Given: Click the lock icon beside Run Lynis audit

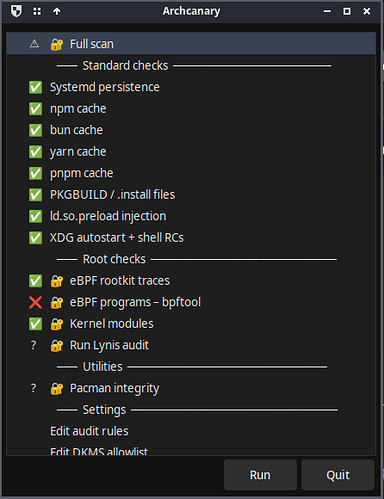Looking at the screenshot, I should (x=57, y=345).
